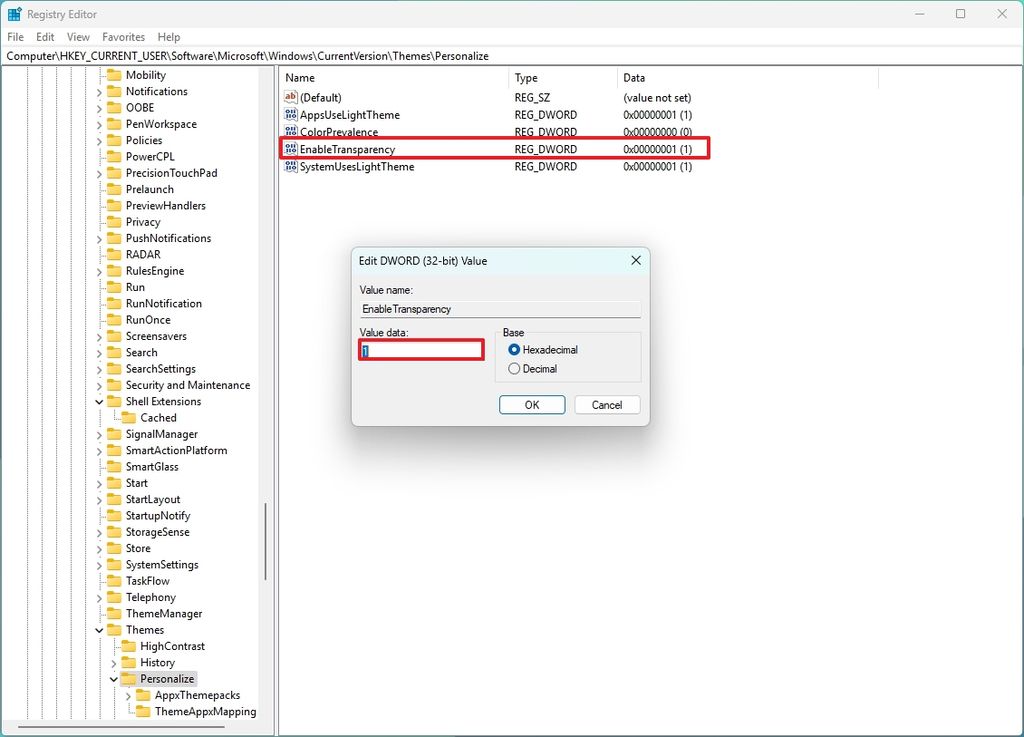Image resolution: width=1024 pixels, height=737 pixels.
Task: Click inside the Value data input field
Action: (x=420, y=351)
